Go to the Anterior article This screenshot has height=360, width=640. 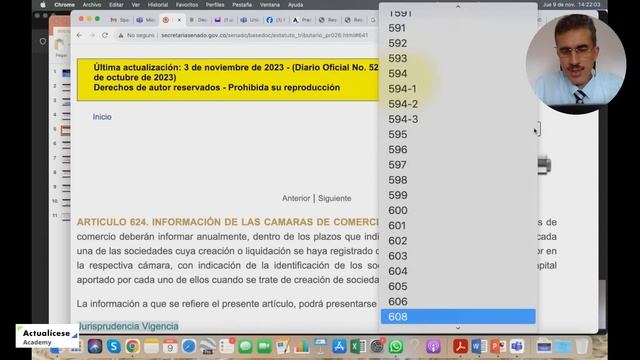(x=296, y=198)
